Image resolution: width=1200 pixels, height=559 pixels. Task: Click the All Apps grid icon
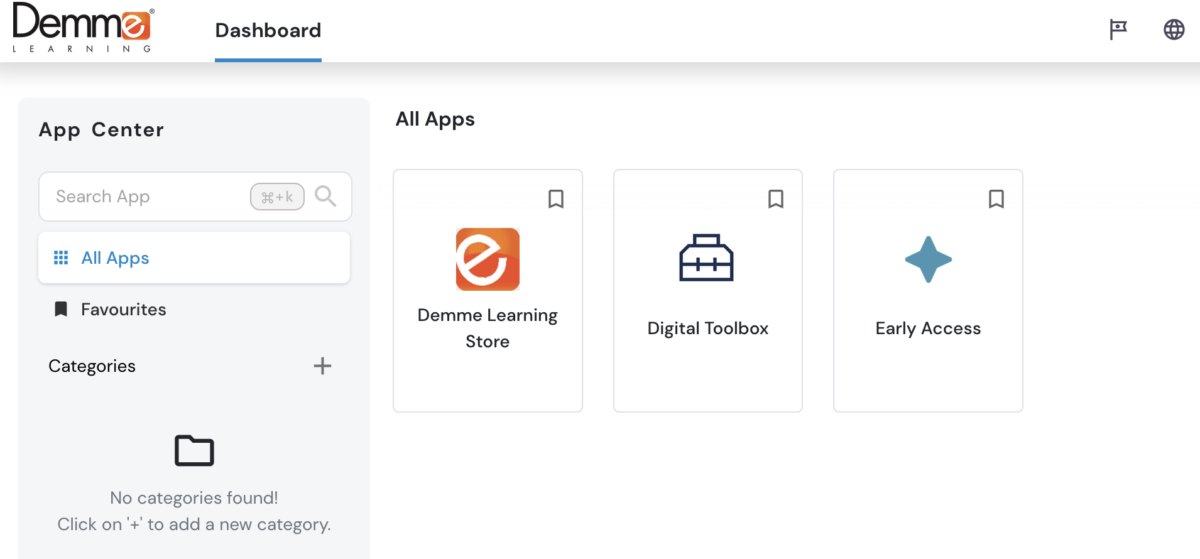[x=61, y=258]
